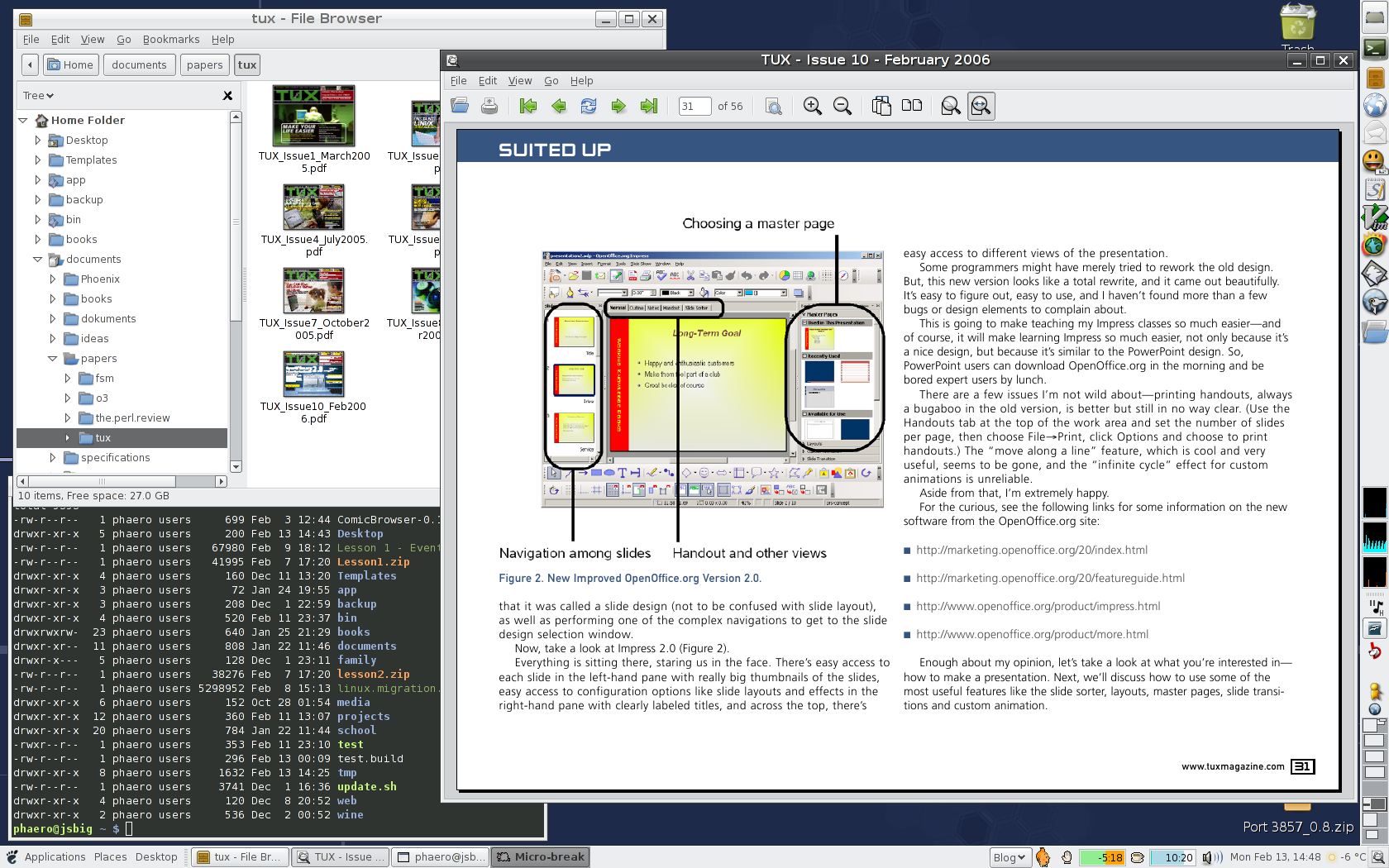This screenshot has width=1389, height=868.
Task: Open the mail envelope launcher in side panel
Action: (x=1375, y=133)
